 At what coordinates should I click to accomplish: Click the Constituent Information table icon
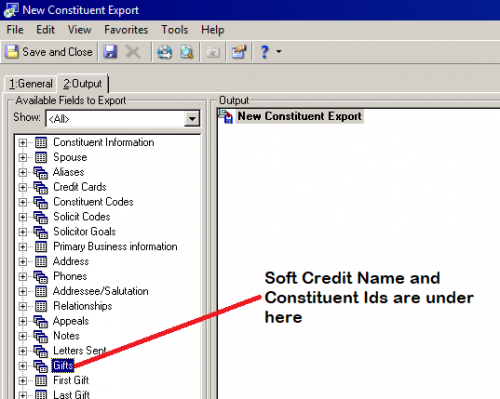click(x=41, y=142)
